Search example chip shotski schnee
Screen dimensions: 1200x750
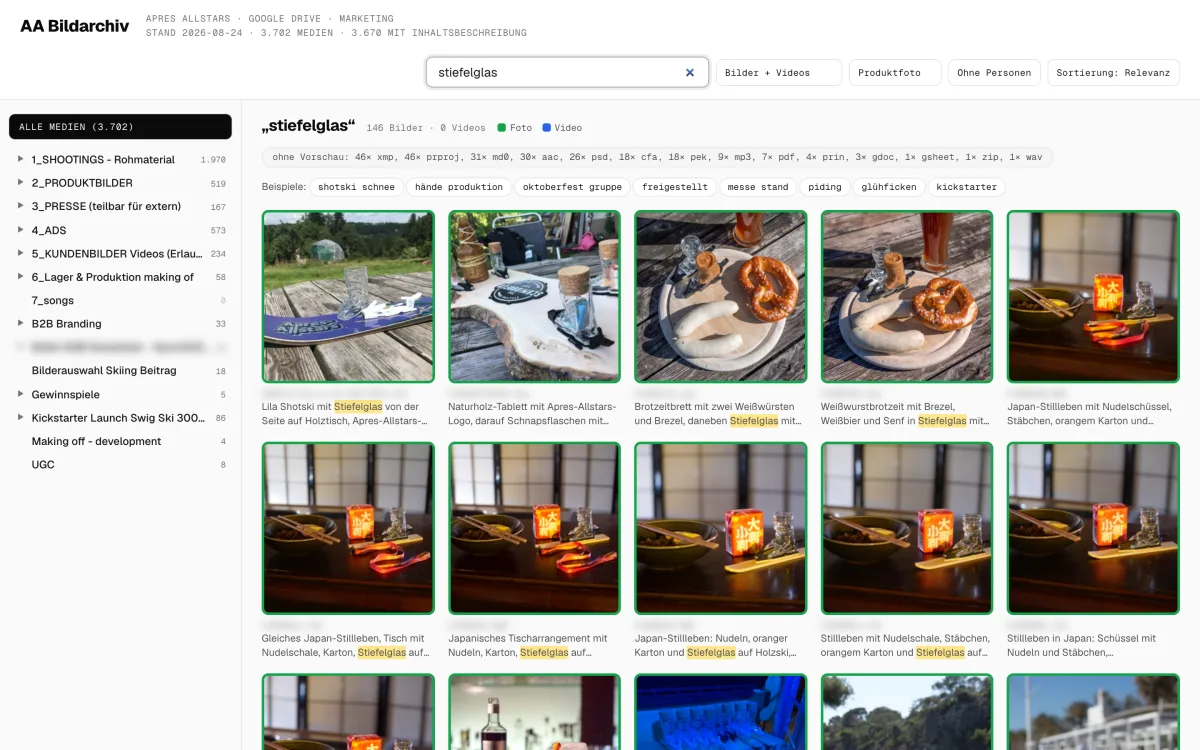click(356, 187)
